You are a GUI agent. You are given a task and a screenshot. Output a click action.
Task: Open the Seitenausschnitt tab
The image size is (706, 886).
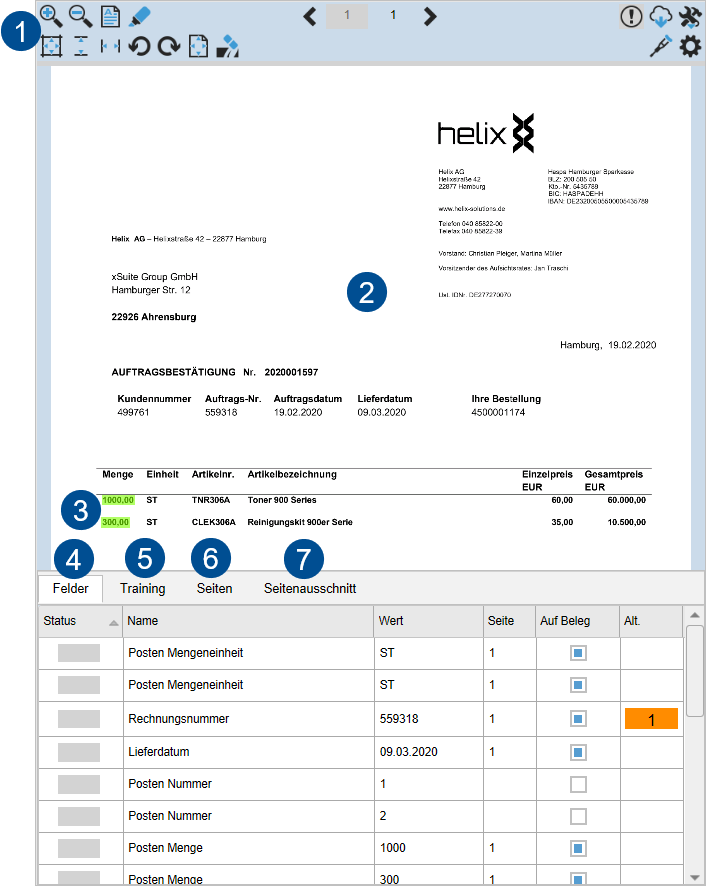pos(310,588)
